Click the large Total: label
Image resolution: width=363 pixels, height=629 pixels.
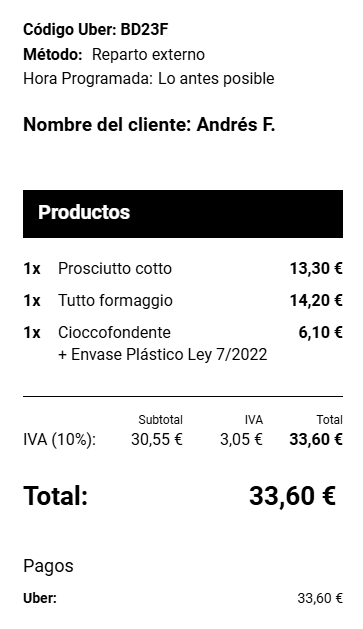click(55, 496)
